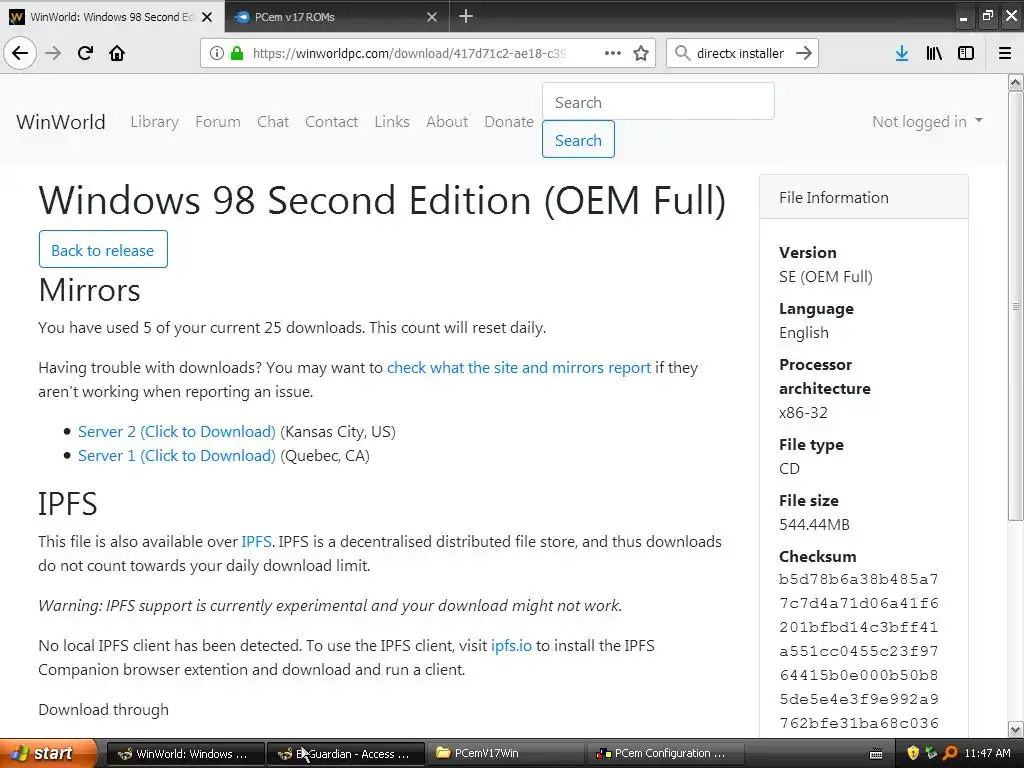The height and width of the screenshot is (768, 1024).
Task: Open the Contact nav item
Action: [x=331, y=121]
